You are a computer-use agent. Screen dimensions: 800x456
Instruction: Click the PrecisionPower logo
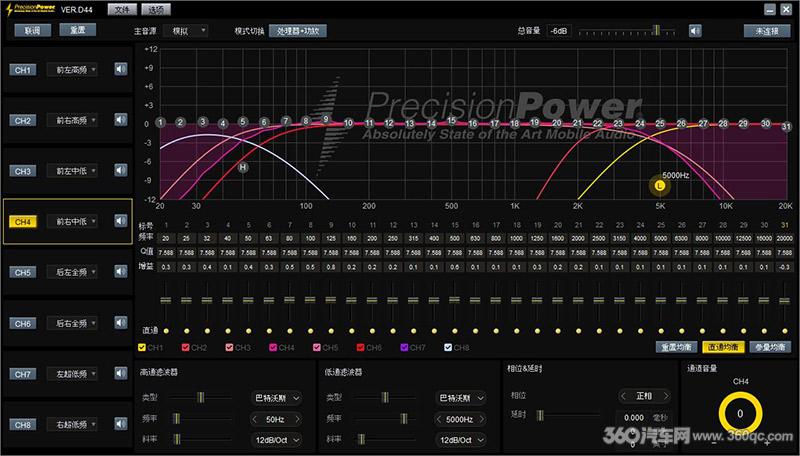(31, 9)
